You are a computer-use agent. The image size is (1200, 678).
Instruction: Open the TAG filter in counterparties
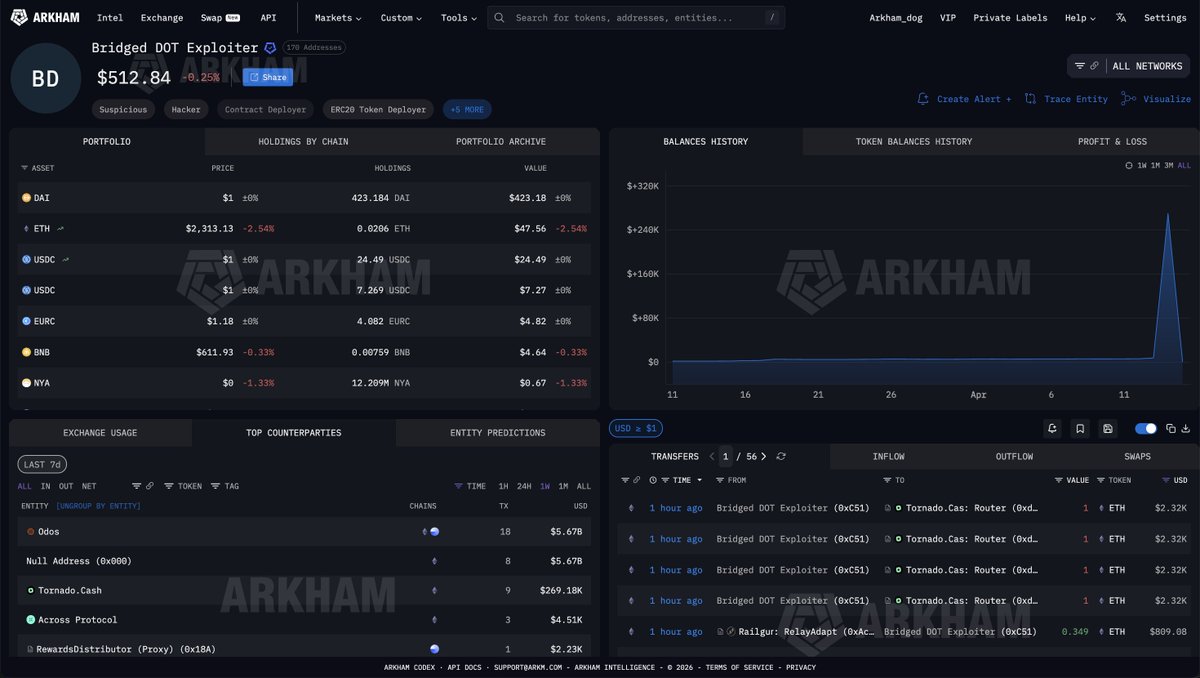(225, 486)
